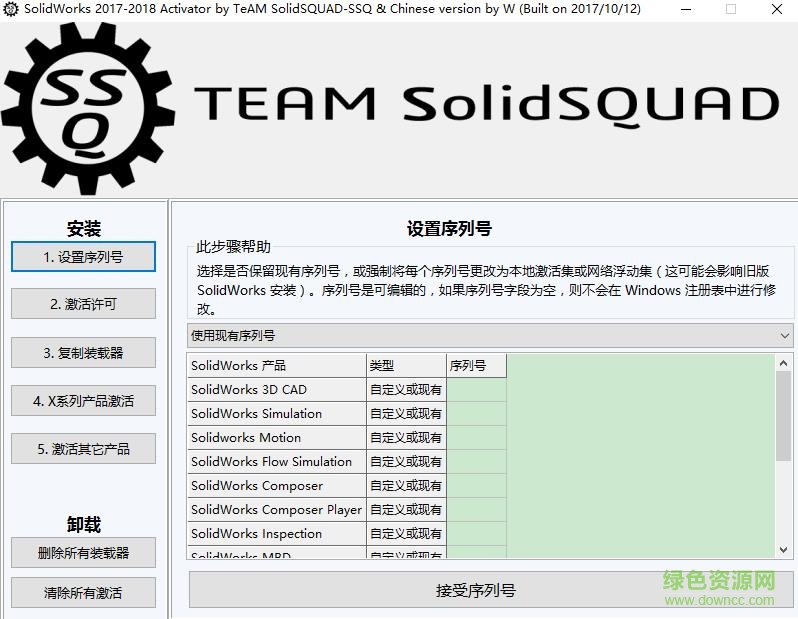Image resolution: width=798 pixels, height=619 pixels.
Task: Click the table's vertical scrollbar thumb
Action: coord(783,416)
